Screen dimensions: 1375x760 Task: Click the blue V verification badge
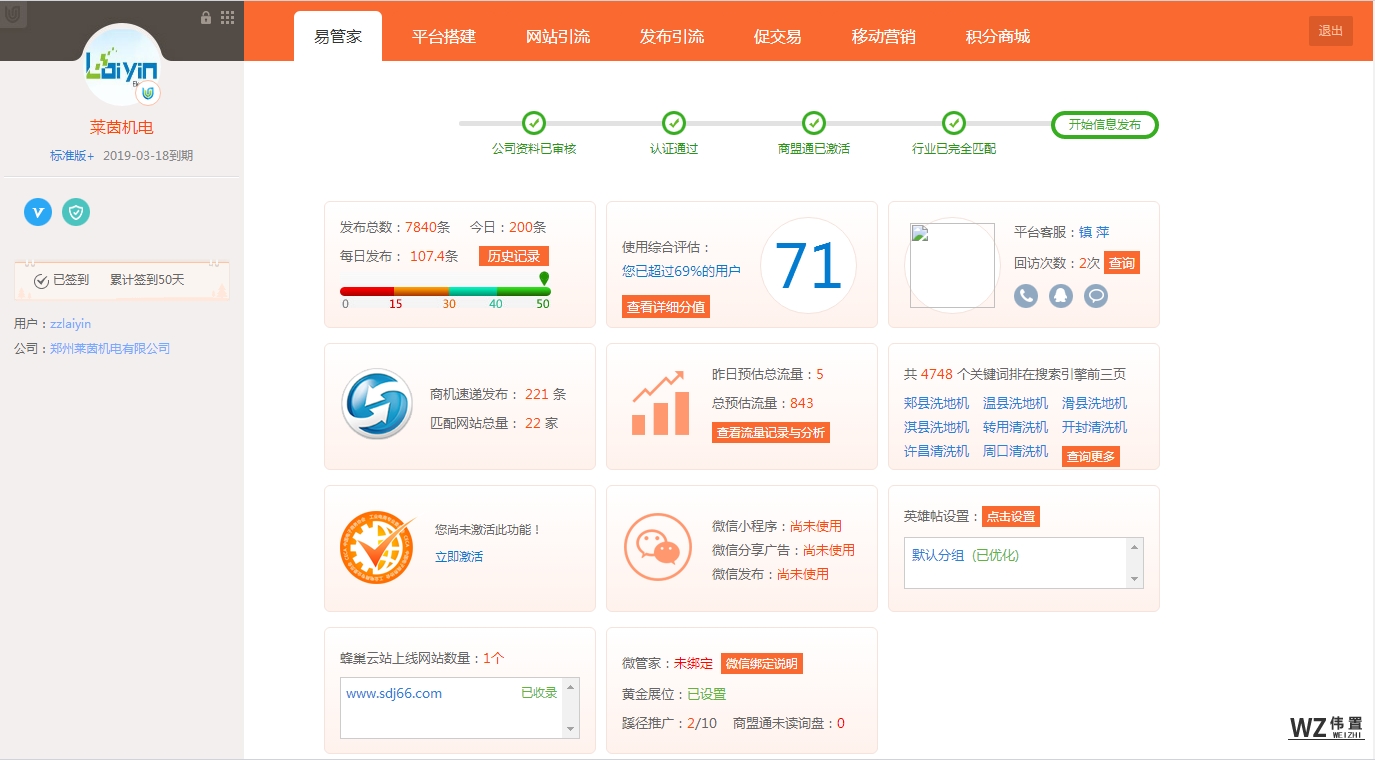tap(38, 212)
